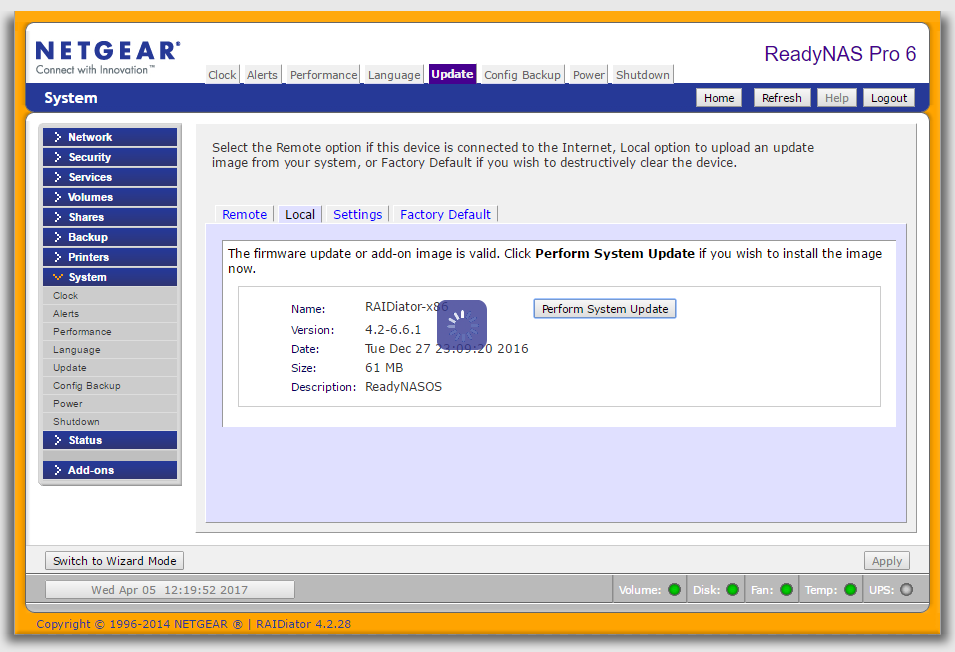The height and width of the screenshot is (652, 955).
Task: Click the Refresh button
Action: 782,98
